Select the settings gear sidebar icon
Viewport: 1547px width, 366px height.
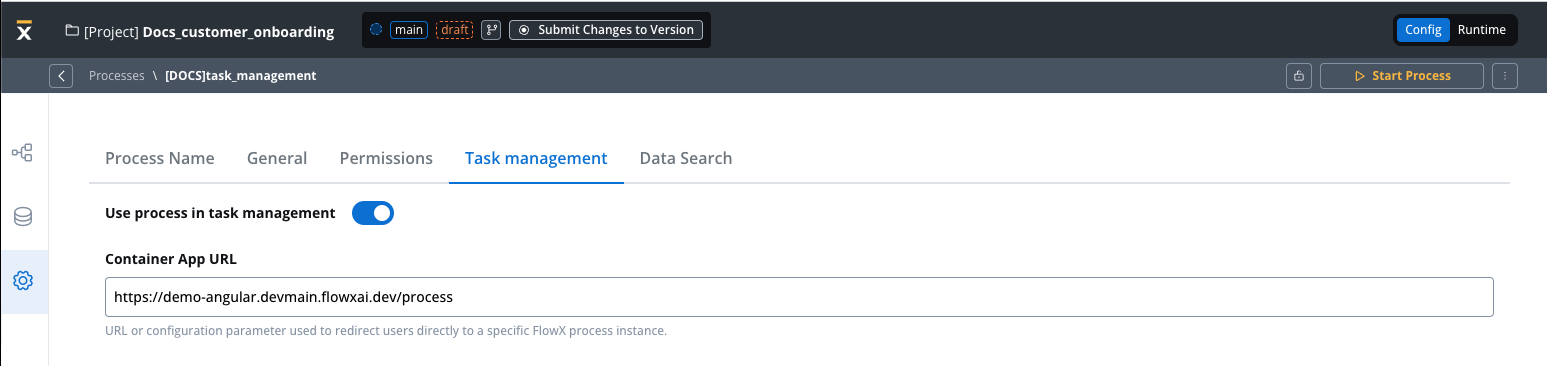point(22,281)
